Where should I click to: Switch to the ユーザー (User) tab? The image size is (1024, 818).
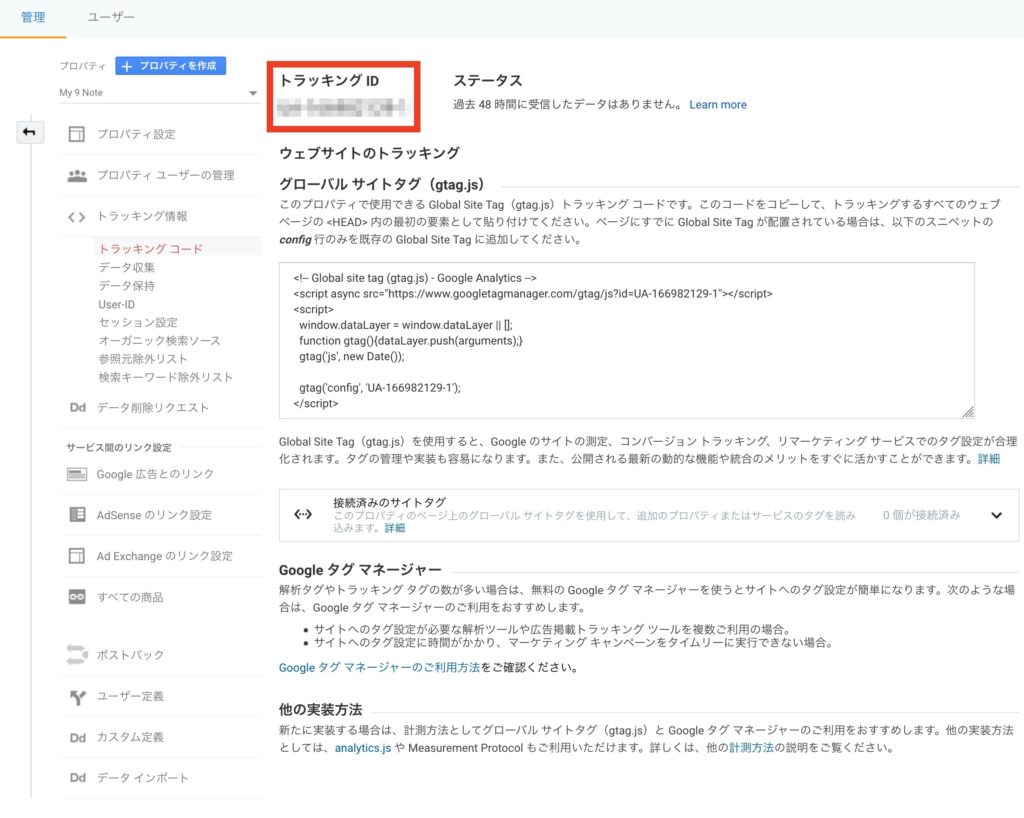coord(111,18)
